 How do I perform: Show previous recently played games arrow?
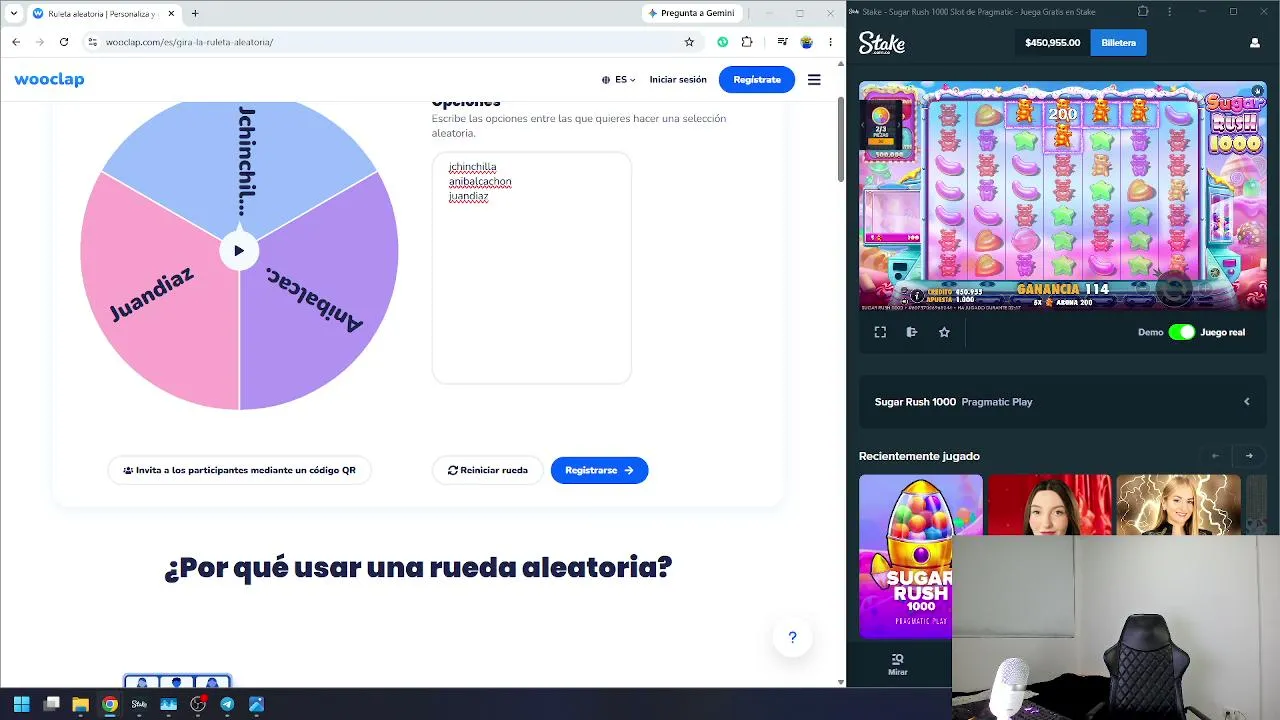tap(1216, 456)
